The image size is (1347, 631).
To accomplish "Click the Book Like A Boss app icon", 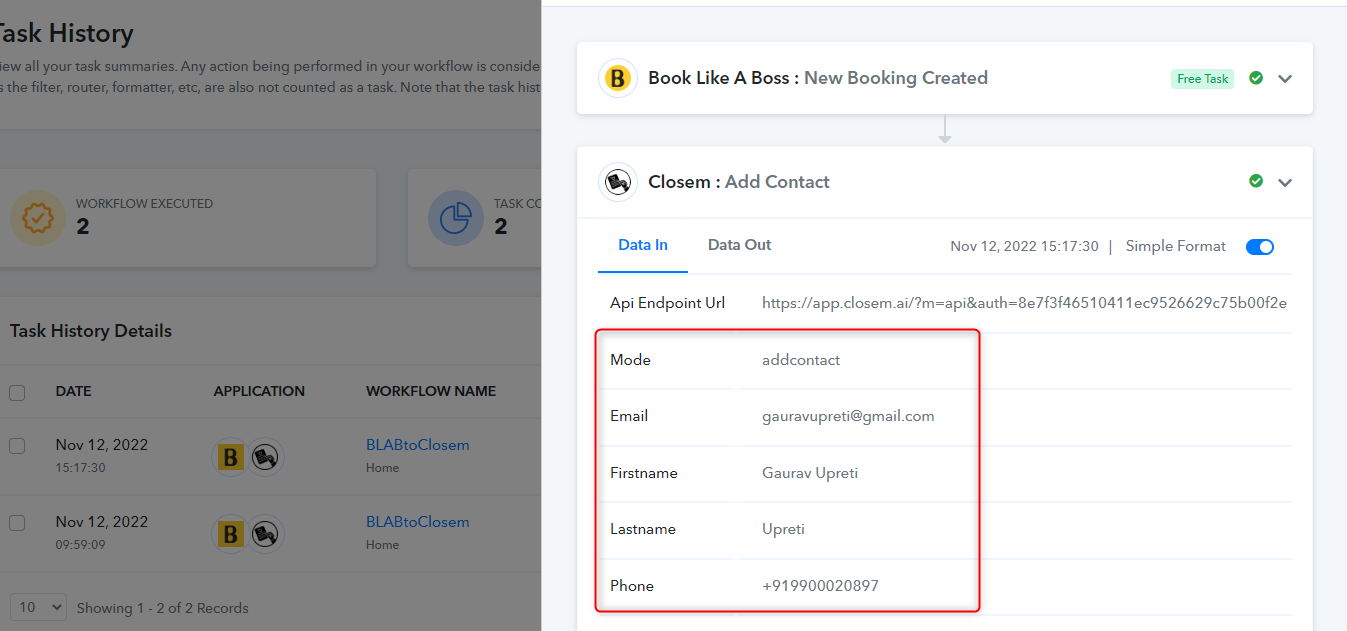I will pyautogui.click(x=618, y=78).
